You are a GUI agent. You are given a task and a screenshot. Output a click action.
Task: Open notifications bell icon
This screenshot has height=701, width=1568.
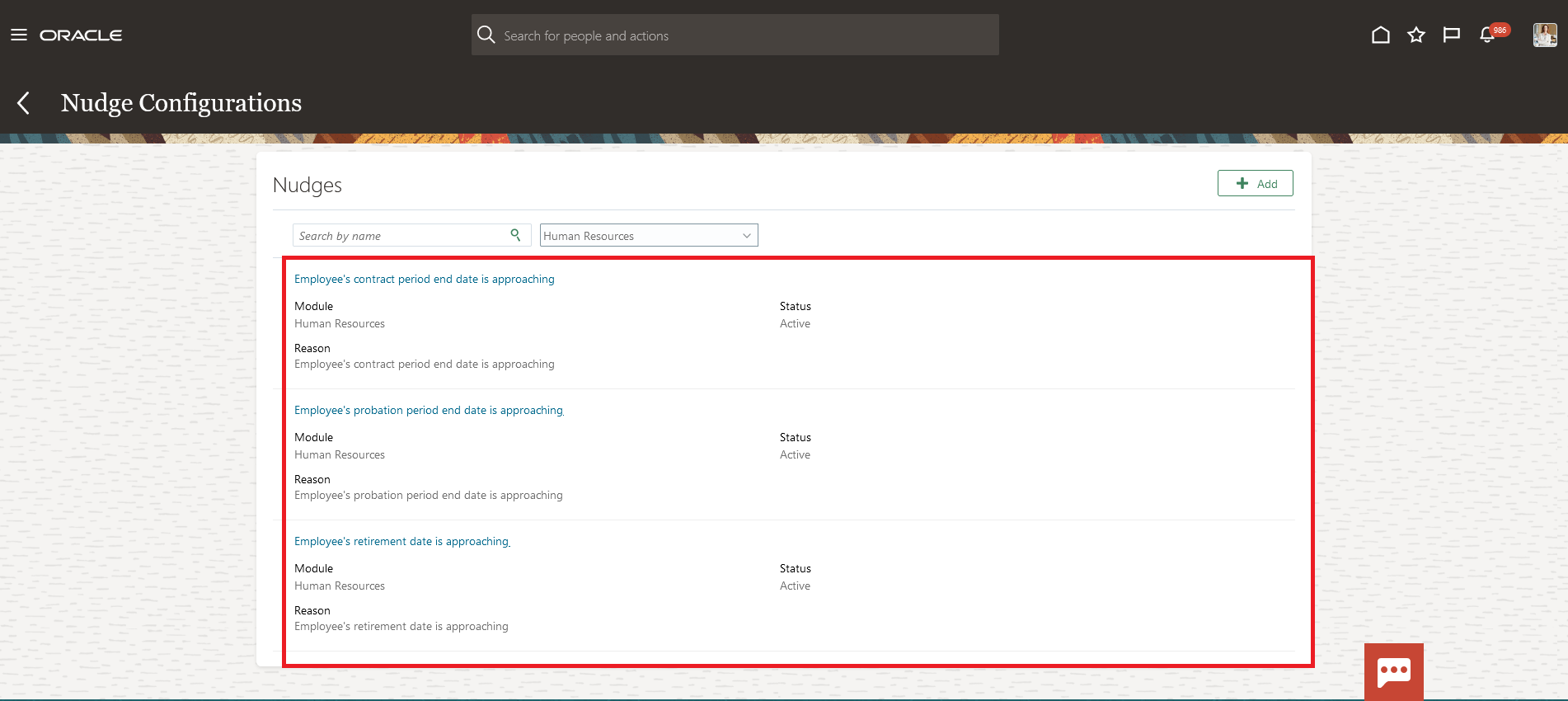coord(1487,35)
